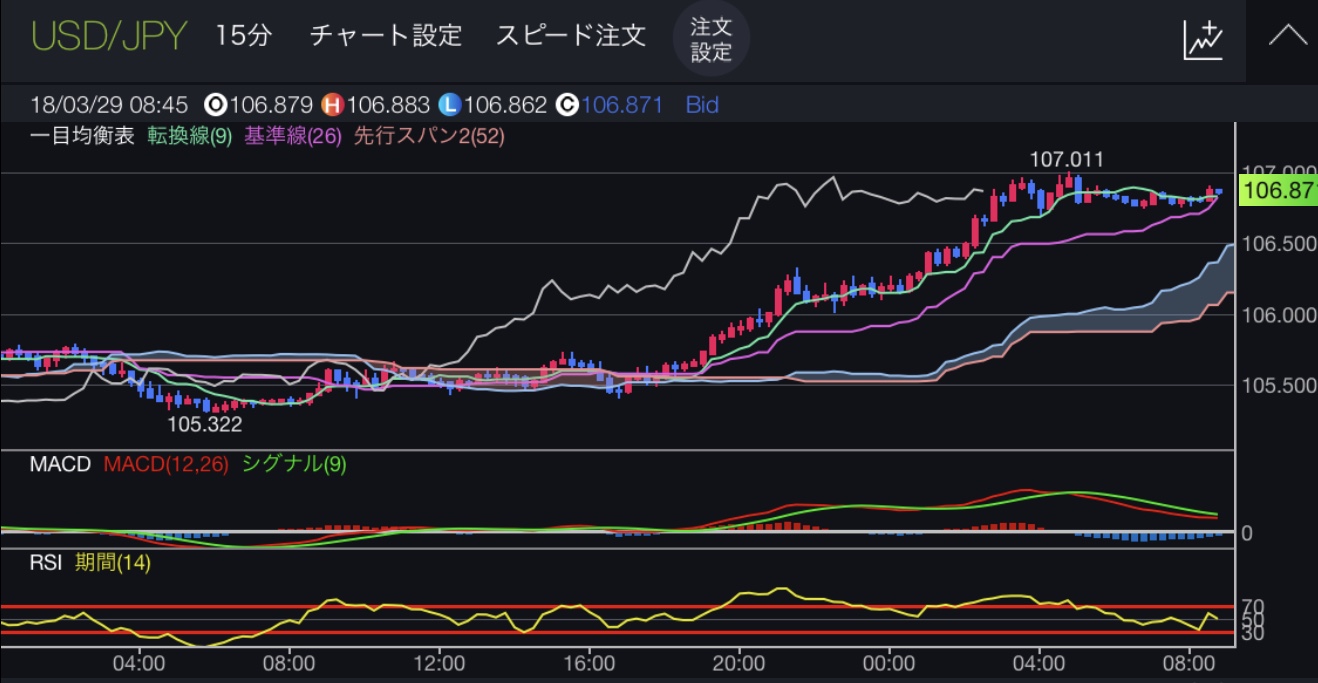Open スピード注文 speed order
Viewport: 1318px width, 683px height.
[x=570, y=36]
